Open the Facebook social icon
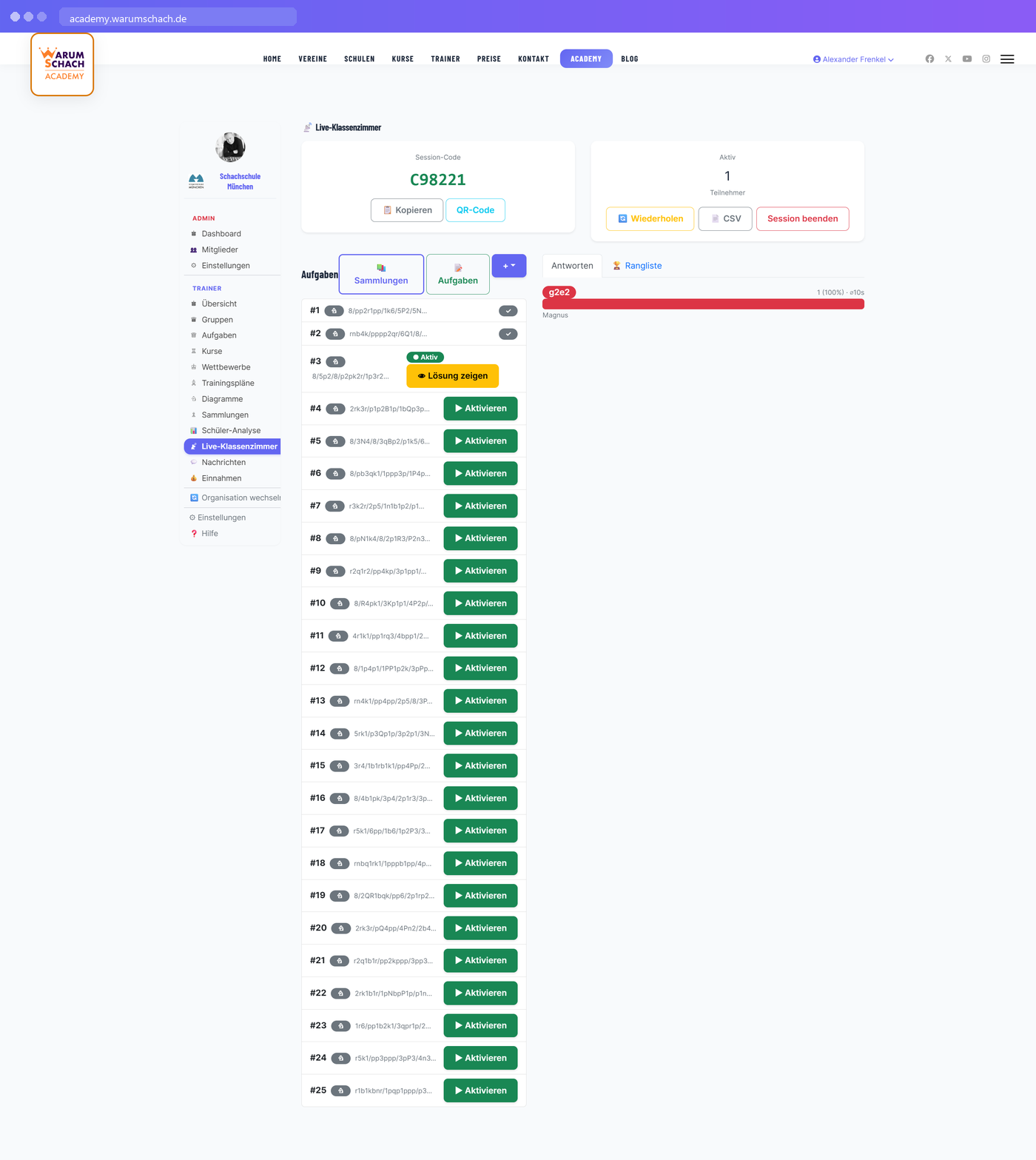This screenshot has height=1160, width=1036. click(929, 59)
